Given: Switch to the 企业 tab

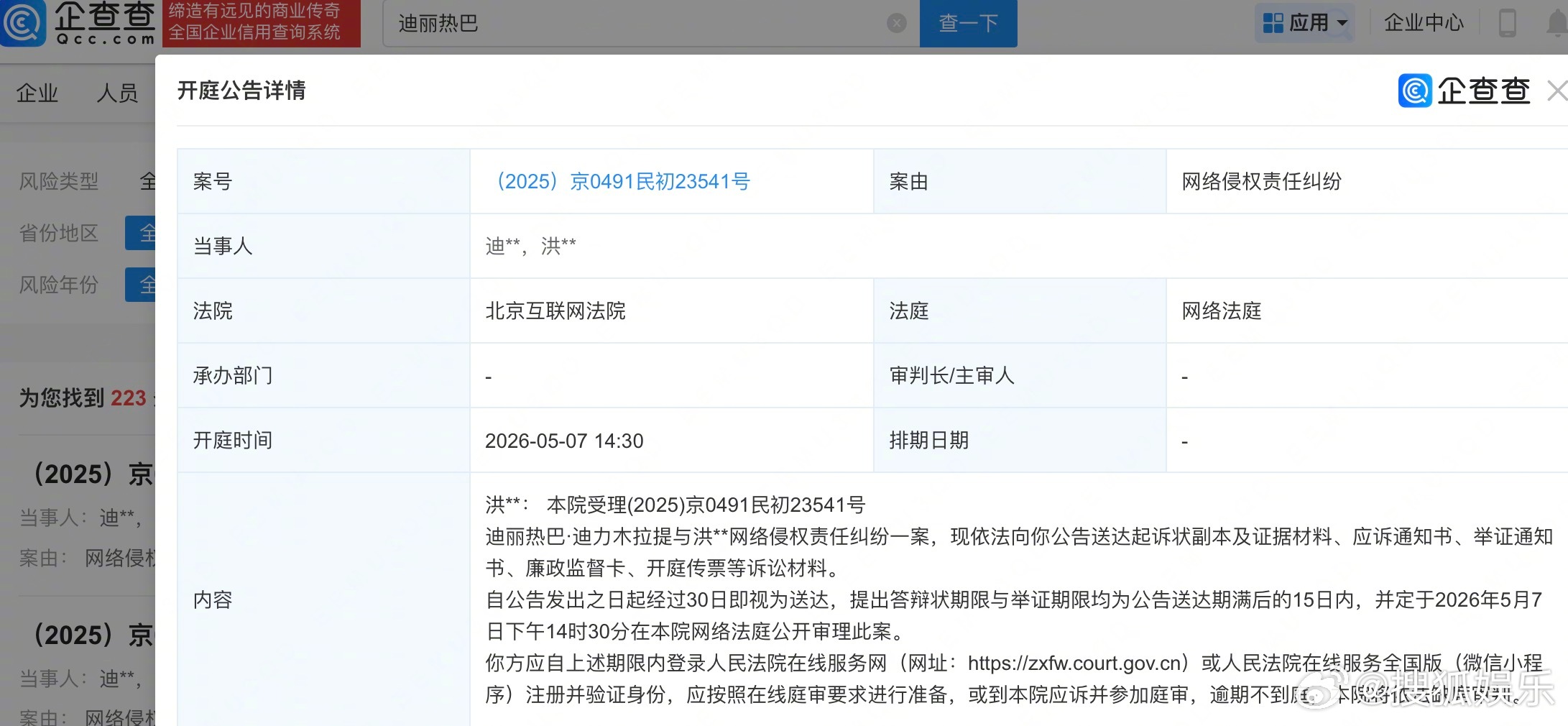Looking at the screenshot, I should click(36, 92).
